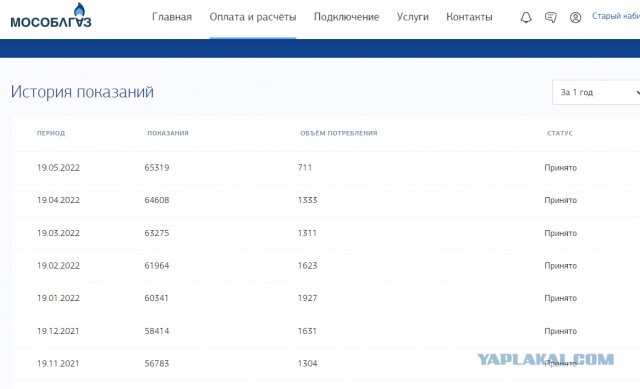Open the Контакты menu item
The width and height of the screenshot is (640, 389).
click(x=469, y=17)
